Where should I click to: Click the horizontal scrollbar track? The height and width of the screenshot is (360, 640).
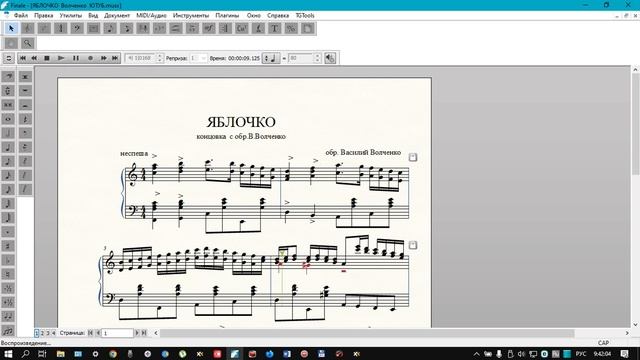(392, 333)
